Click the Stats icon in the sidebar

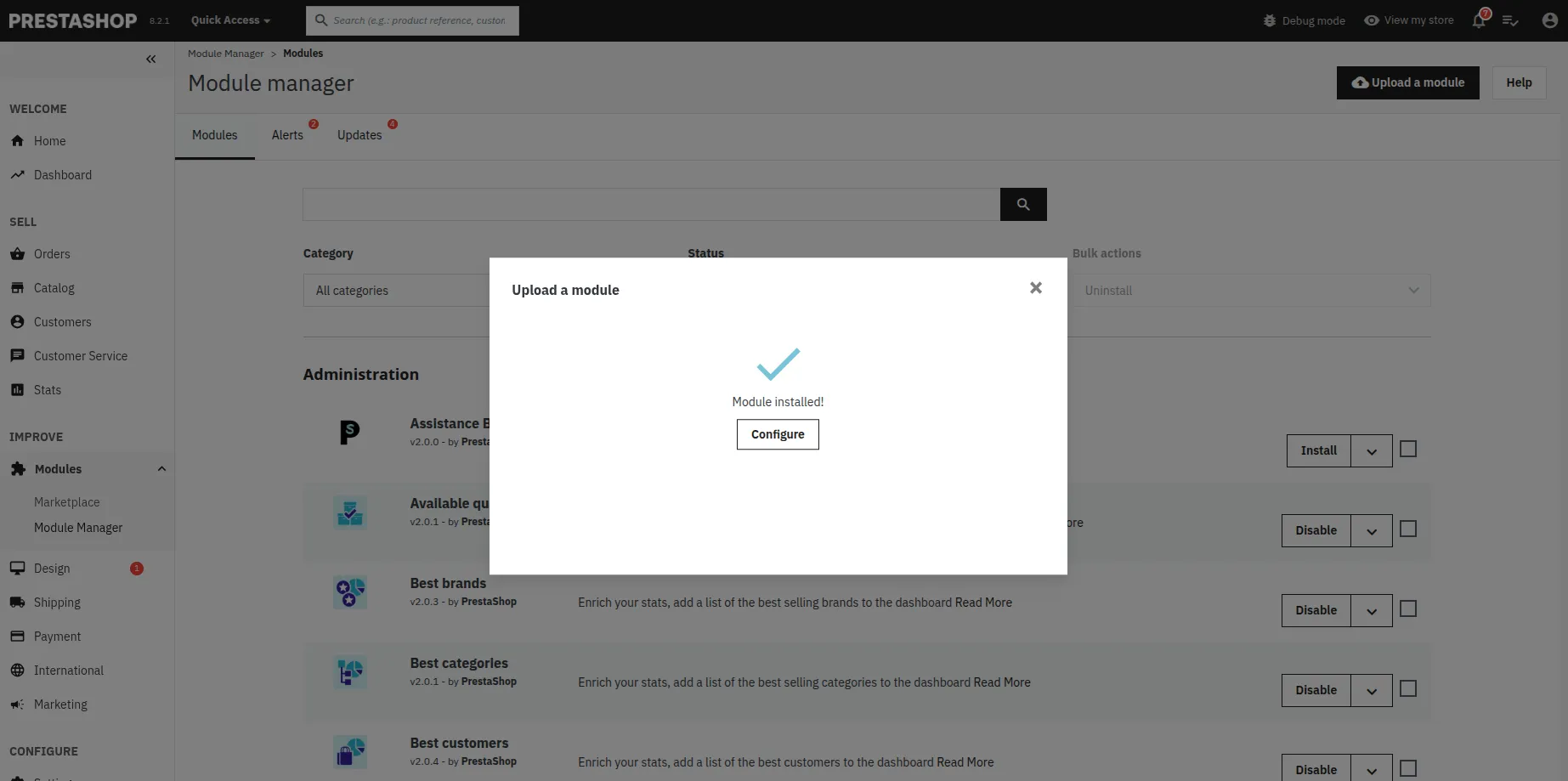point(18,389)
